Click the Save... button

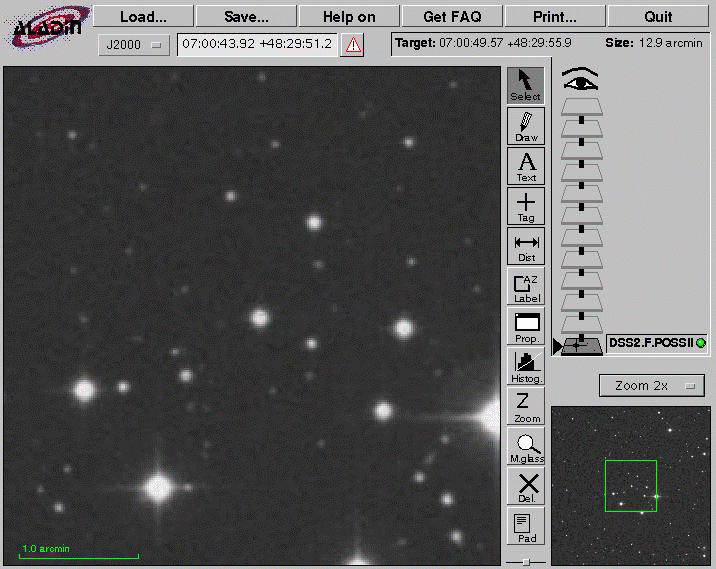point(247,17)
